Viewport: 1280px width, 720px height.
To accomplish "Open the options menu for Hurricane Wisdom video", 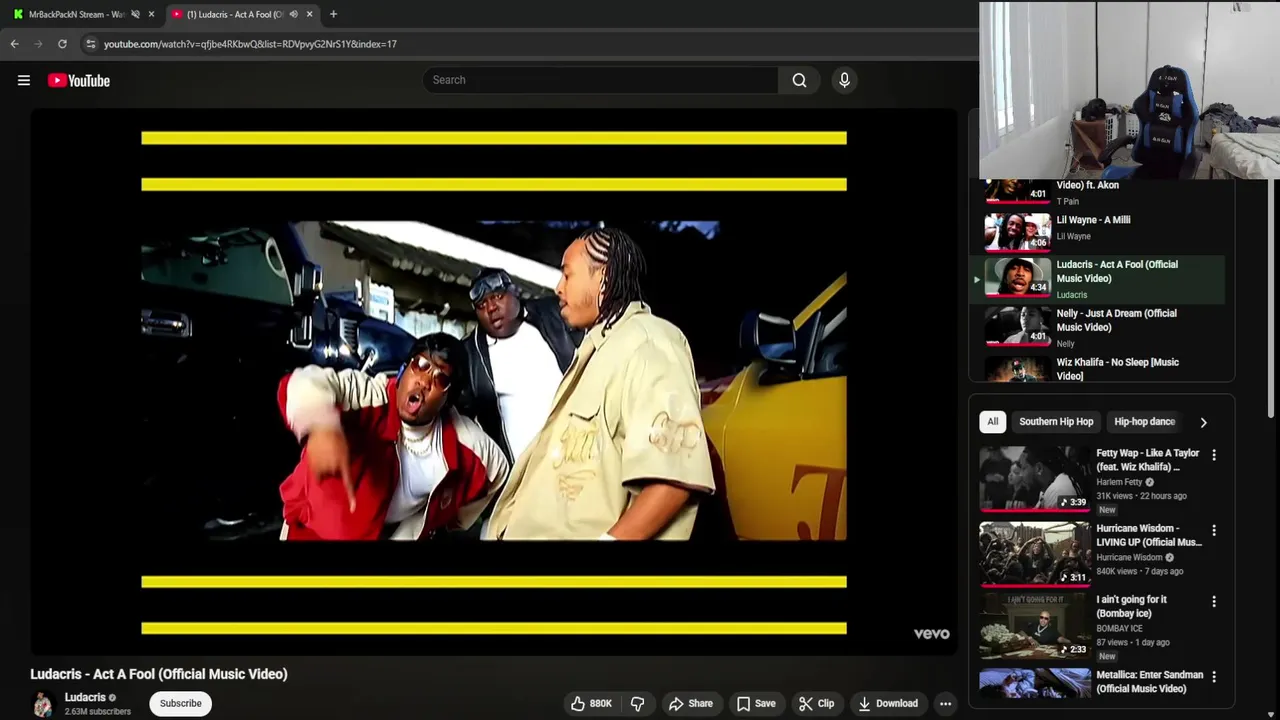I will pos(1214,530).
